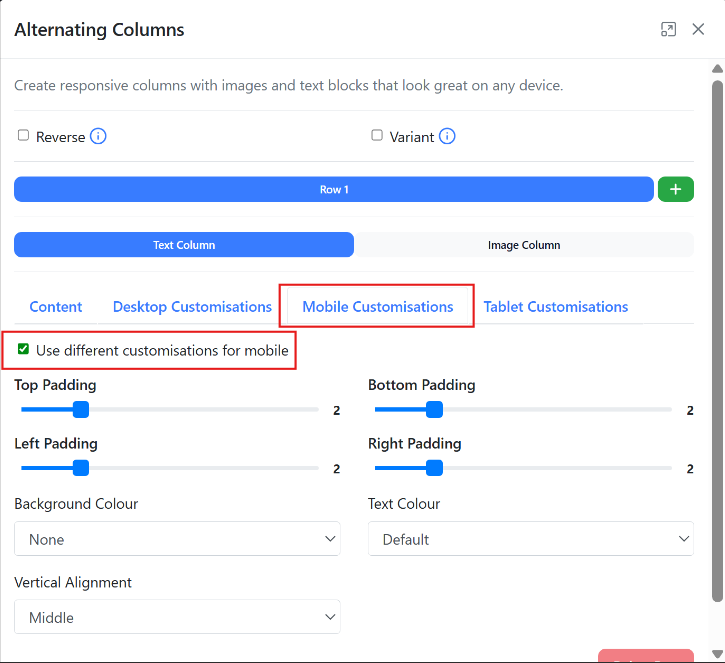The width and height of the screenshot is (725, 663).
Task: Click the Right Padding slider handle
Action: click(x=434, y=468)
